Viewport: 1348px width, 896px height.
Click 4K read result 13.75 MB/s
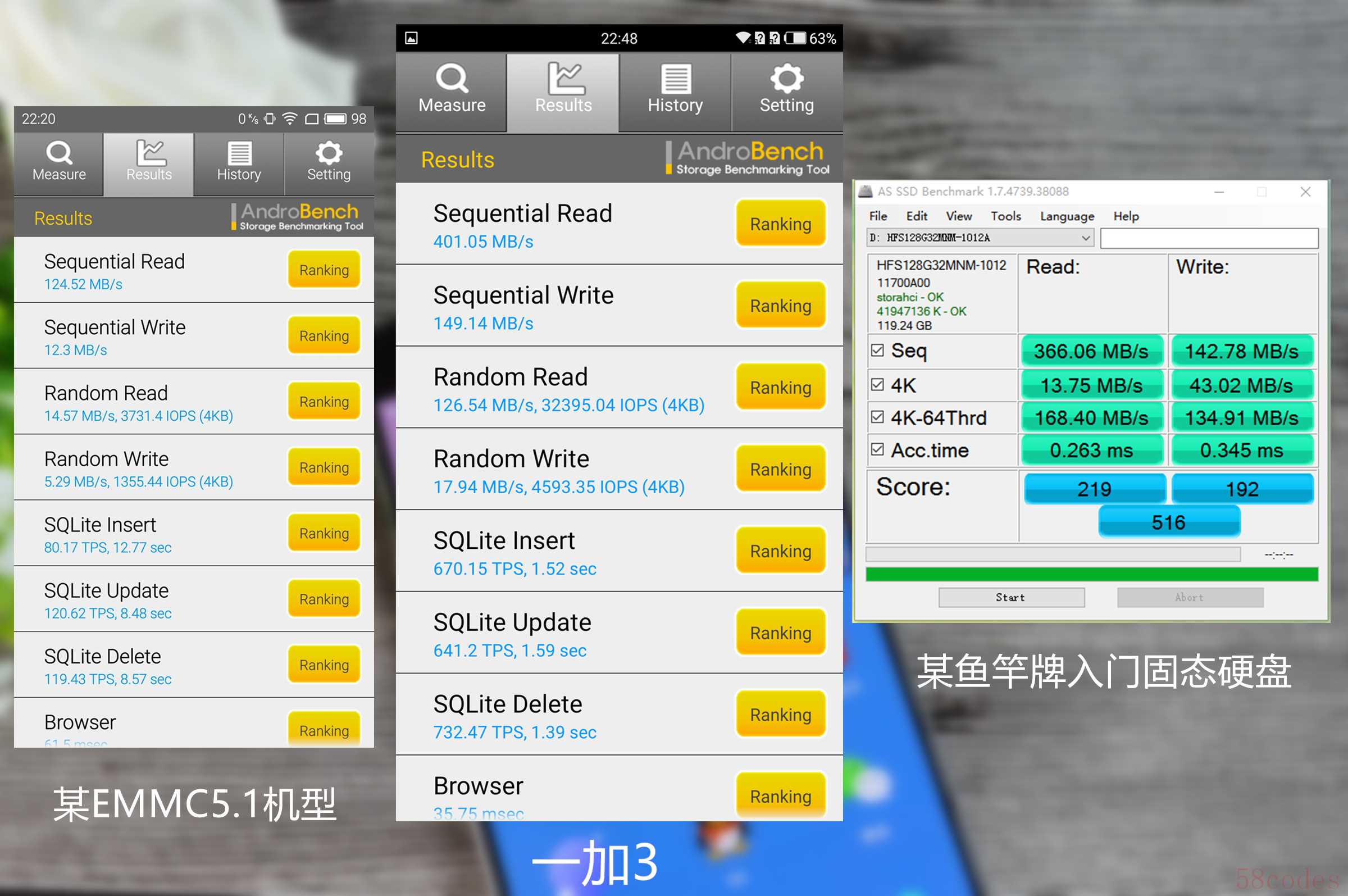(1091, 385)
